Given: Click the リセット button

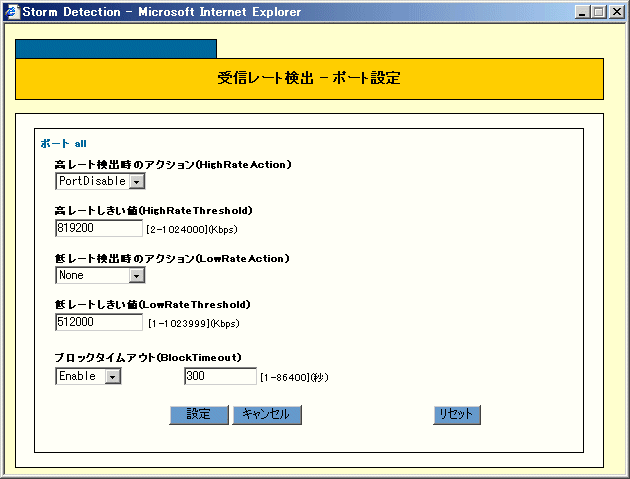Looking at the screenshot, I should 457,414.
